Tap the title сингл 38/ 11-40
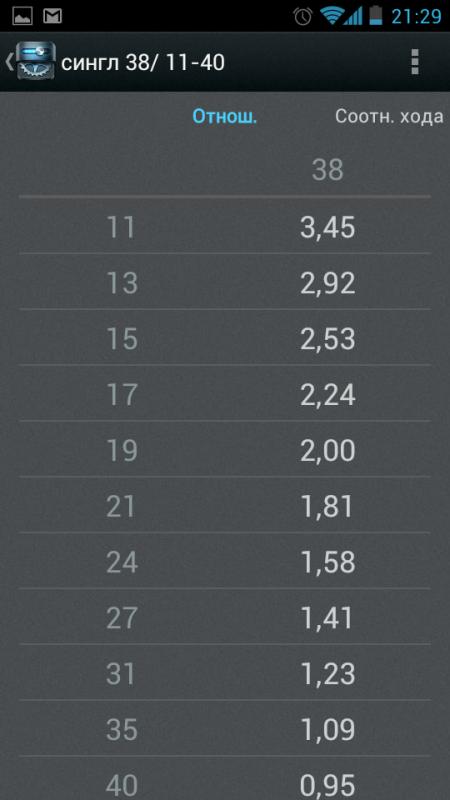The image size is (450, 800). (143, 63)
